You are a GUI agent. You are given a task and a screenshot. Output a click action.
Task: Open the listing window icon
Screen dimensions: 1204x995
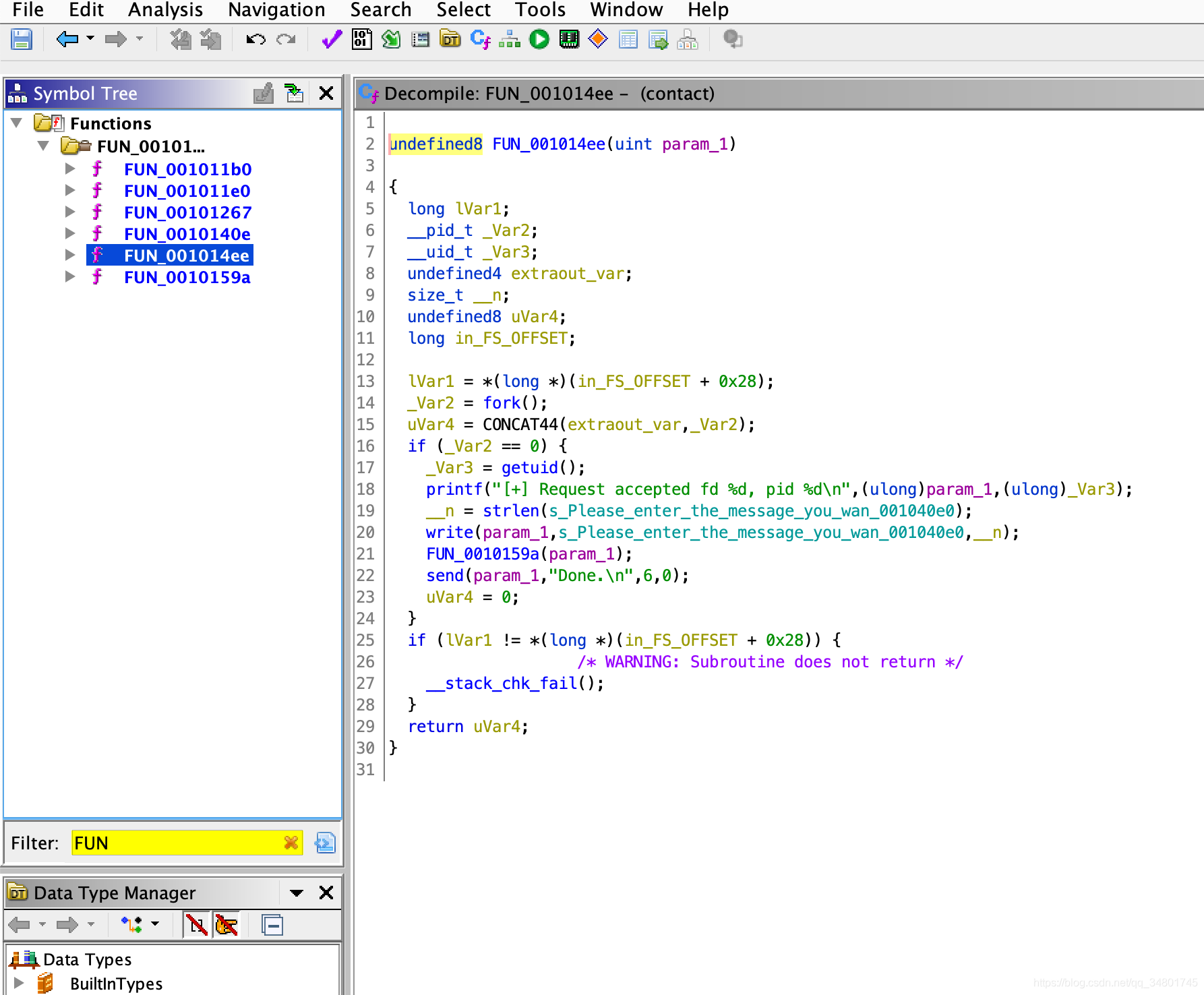pyautogui.click(x=421, y=39)
